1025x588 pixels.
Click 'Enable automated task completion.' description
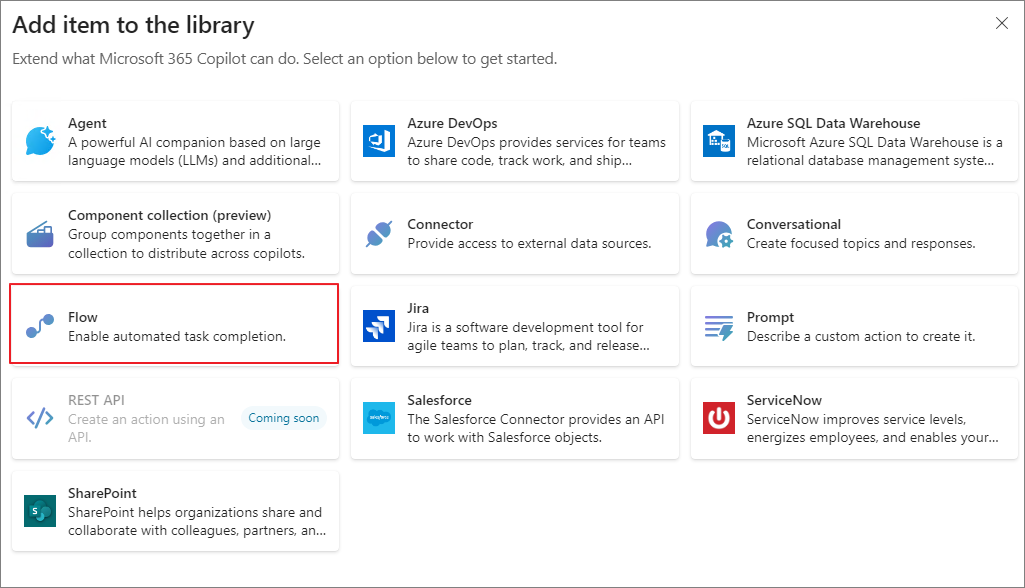click(177, 336)
